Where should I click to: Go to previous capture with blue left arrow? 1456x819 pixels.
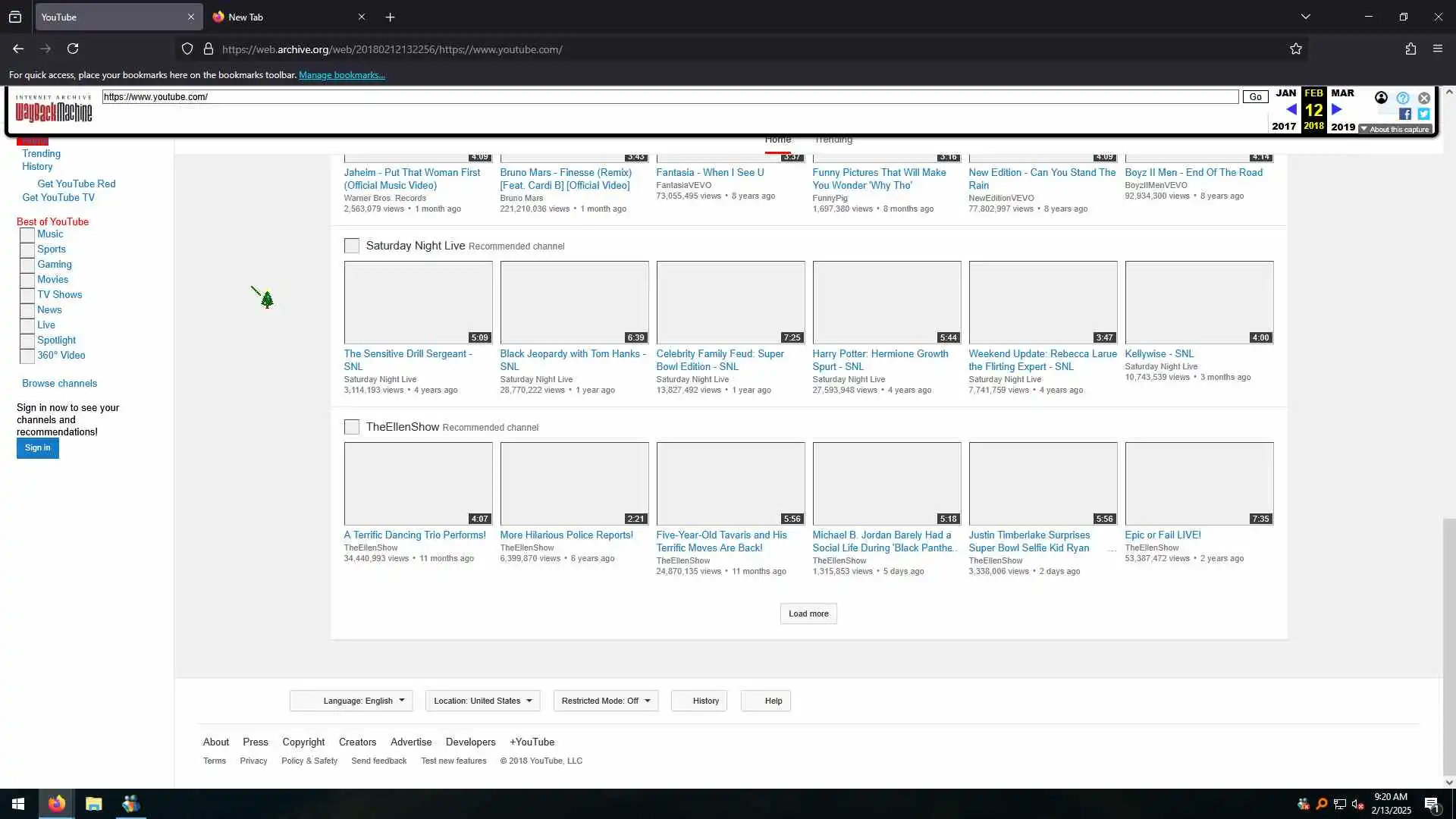click(1291, 110)
